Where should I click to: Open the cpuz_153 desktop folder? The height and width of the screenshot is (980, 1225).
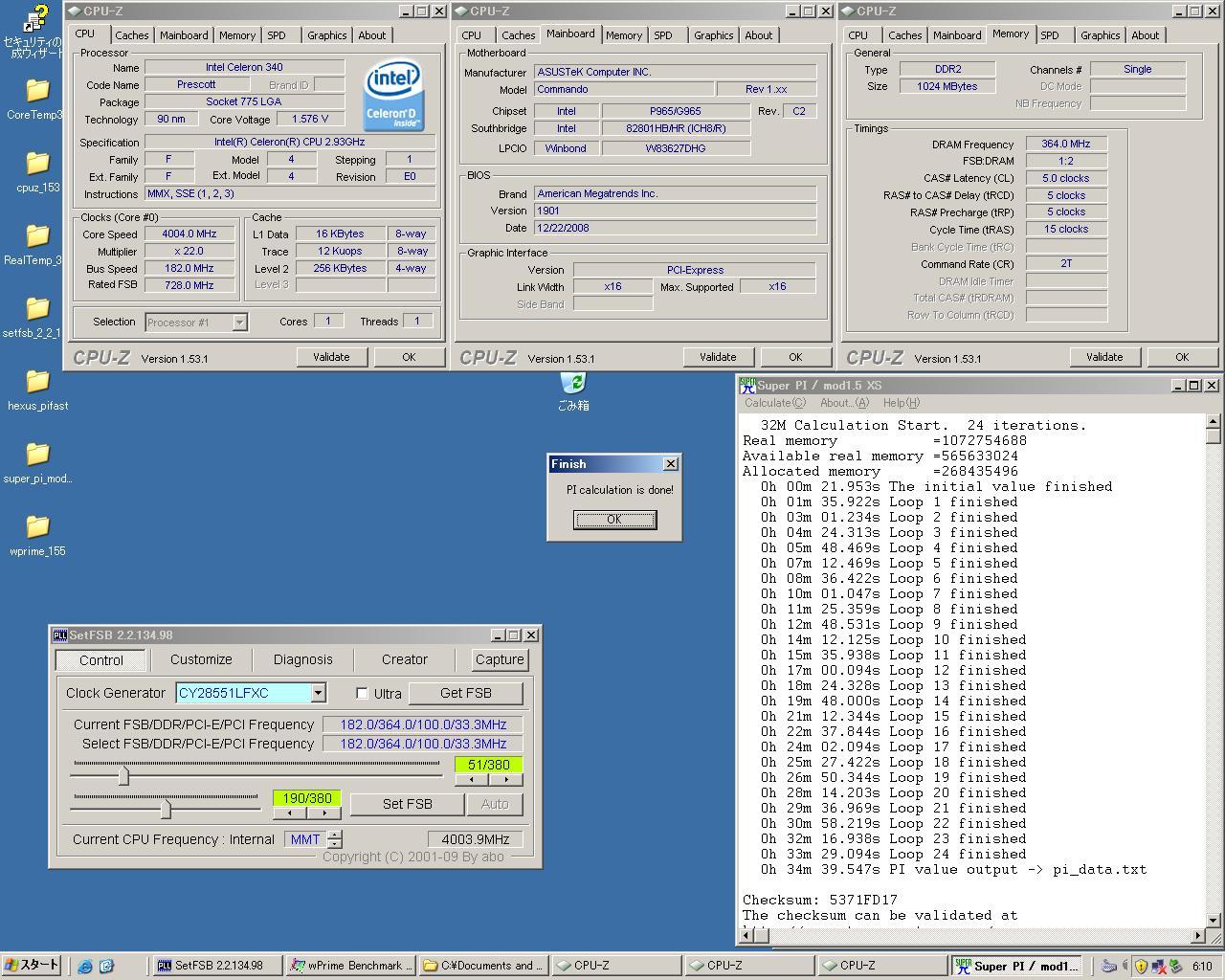pyautogui.click(x=37, y=164)
